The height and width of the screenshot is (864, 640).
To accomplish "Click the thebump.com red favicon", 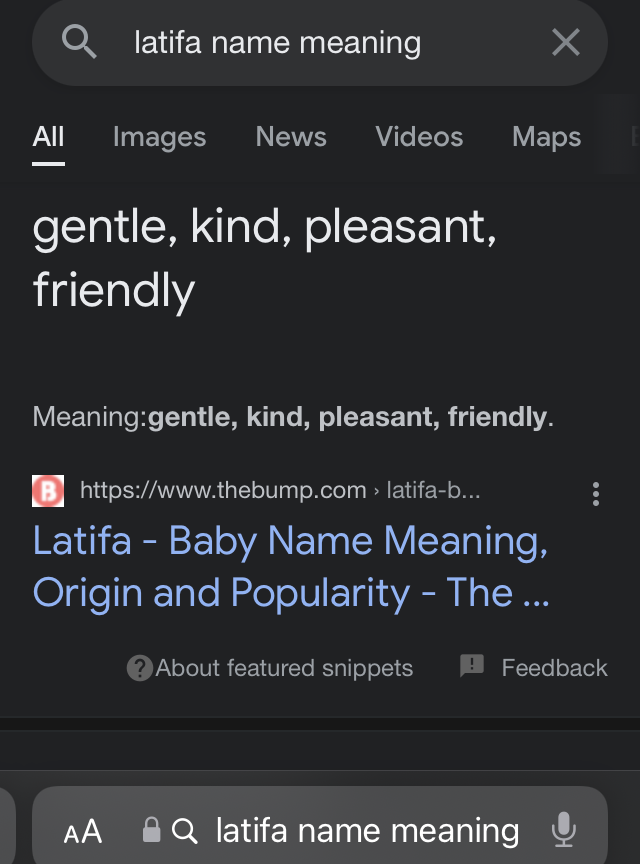I will (48, 490).
